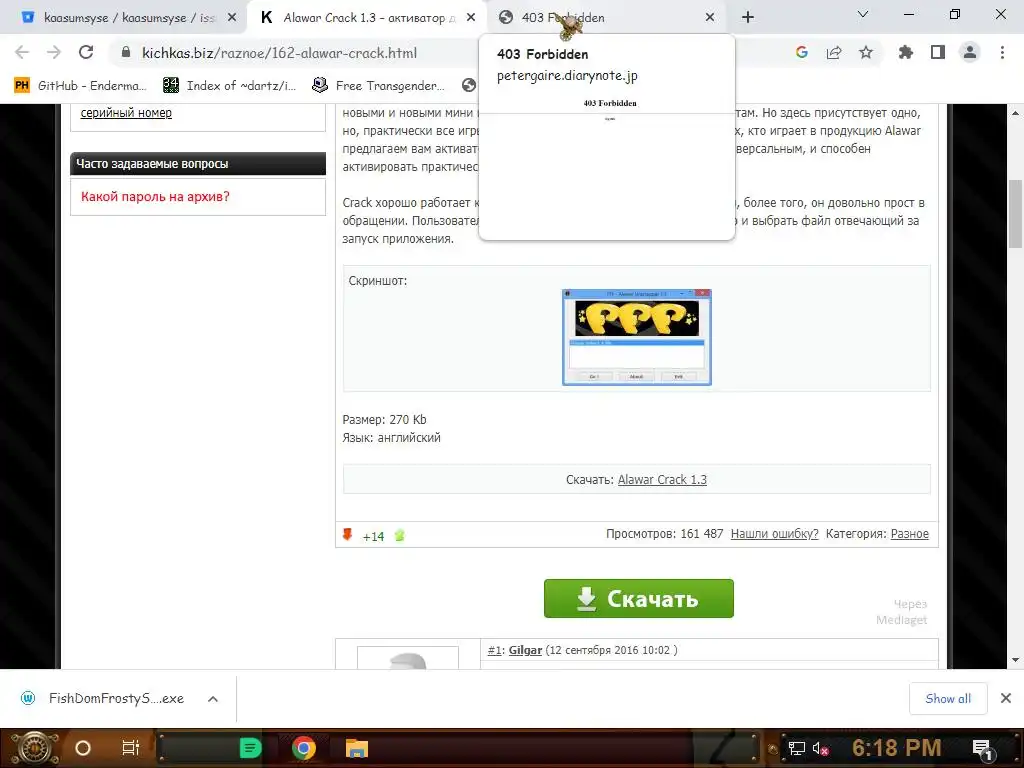The width and height of the screenshot is (1024, 768).
Task: Click the lock icon in the address bar
Action: tap(126, 52)
